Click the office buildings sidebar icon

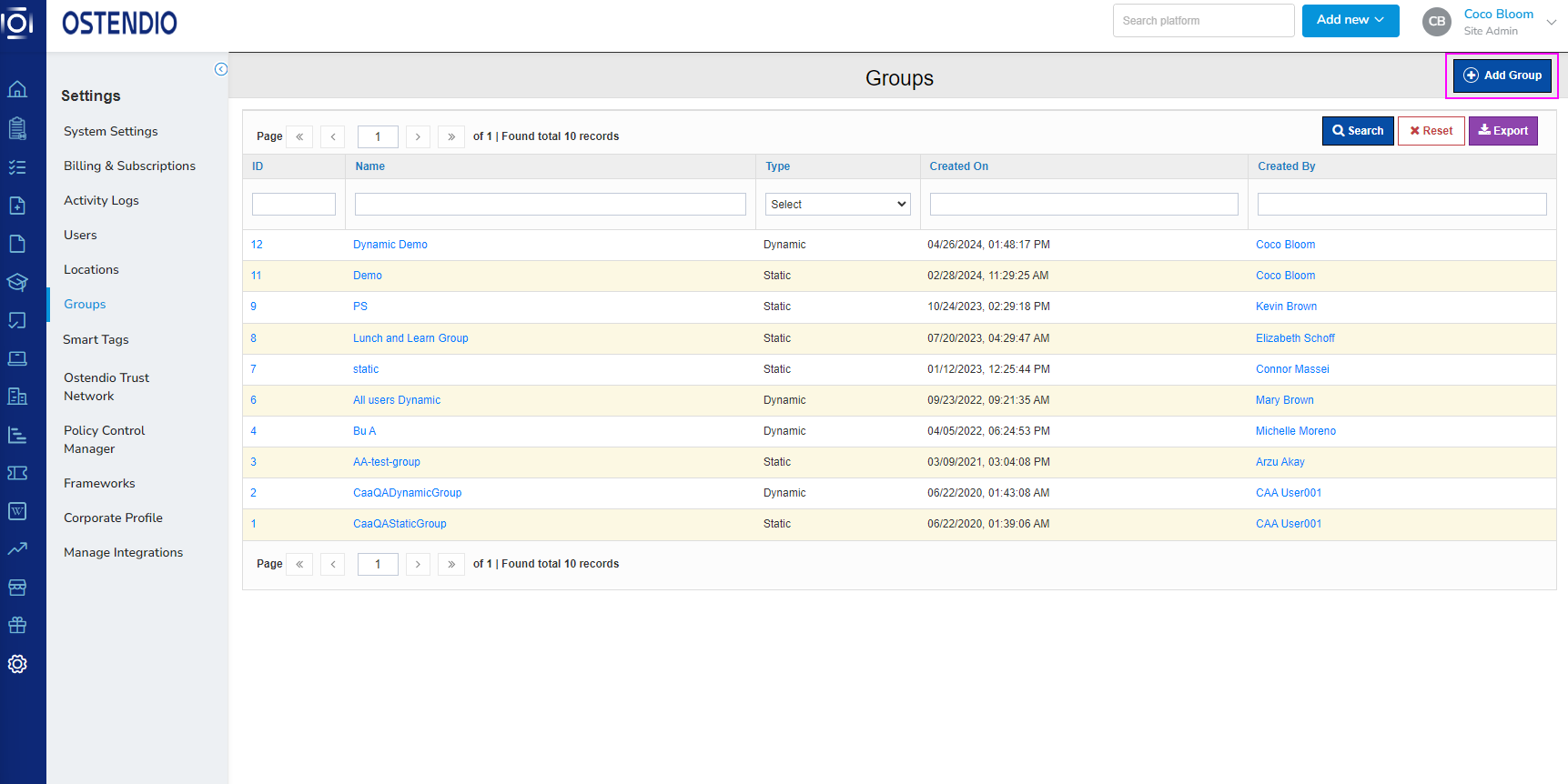(x=17, y=397)
